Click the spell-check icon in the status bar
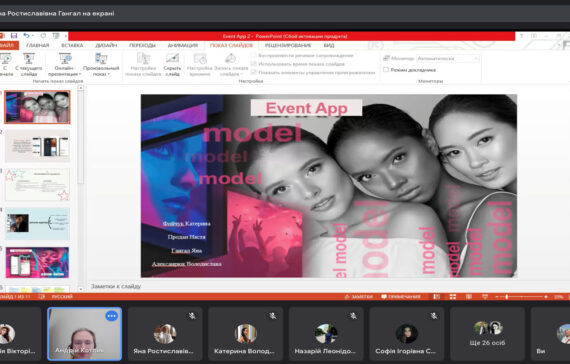The image size is (570, 364). coord(41,297)
